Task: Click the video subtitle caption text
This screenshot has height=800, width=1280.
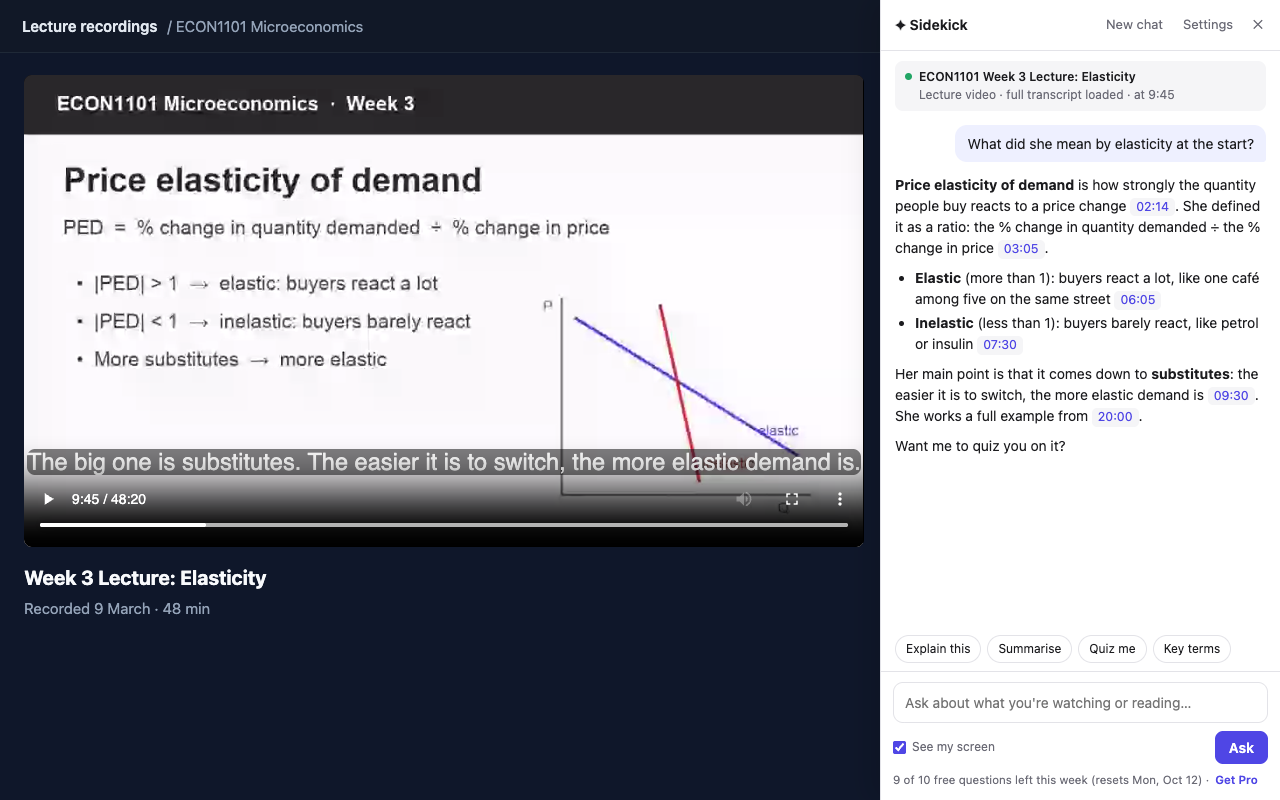Action: pos(444,462)
